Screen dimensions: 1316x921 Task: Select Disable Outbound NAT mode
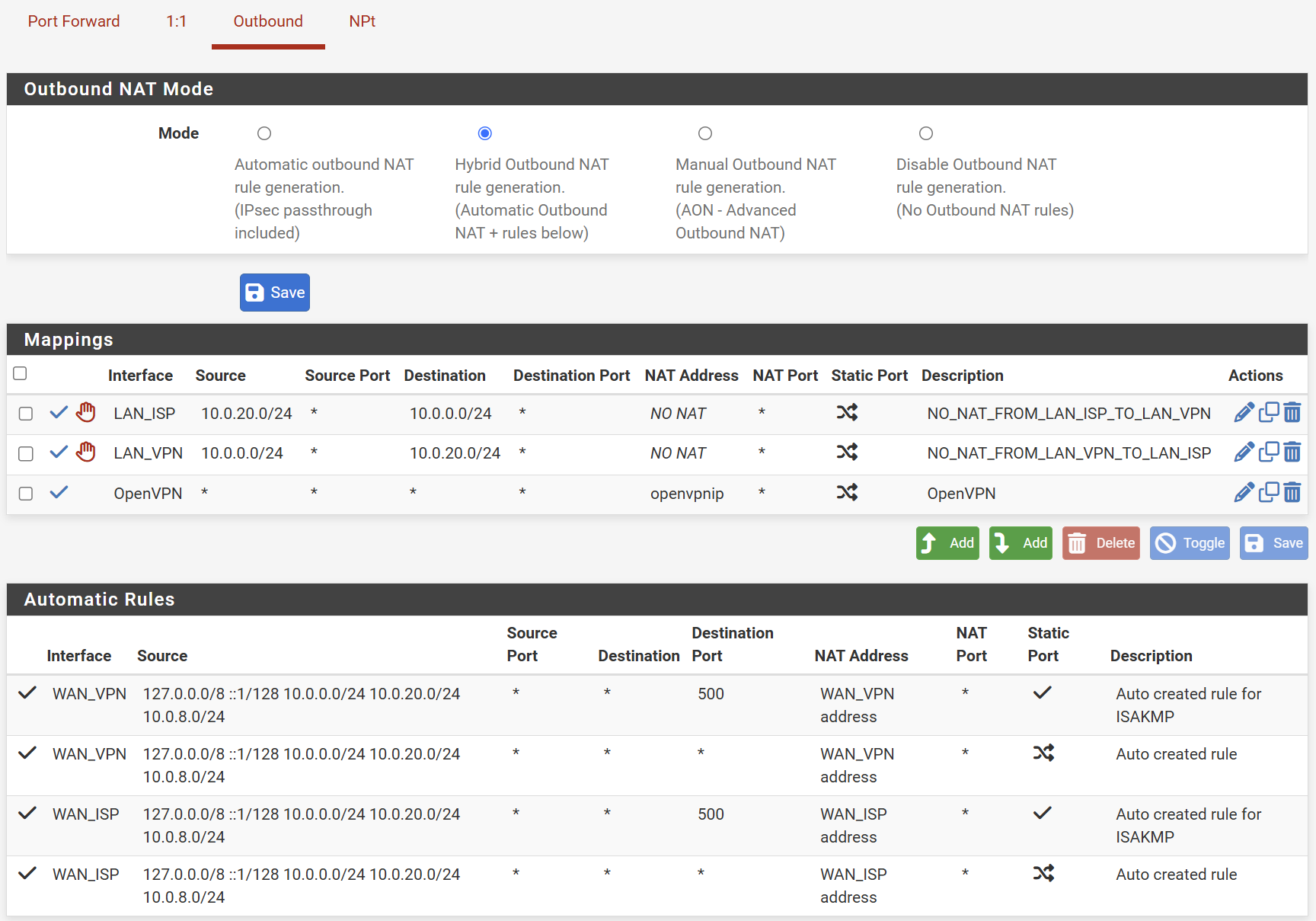click(x=926, y=133)
